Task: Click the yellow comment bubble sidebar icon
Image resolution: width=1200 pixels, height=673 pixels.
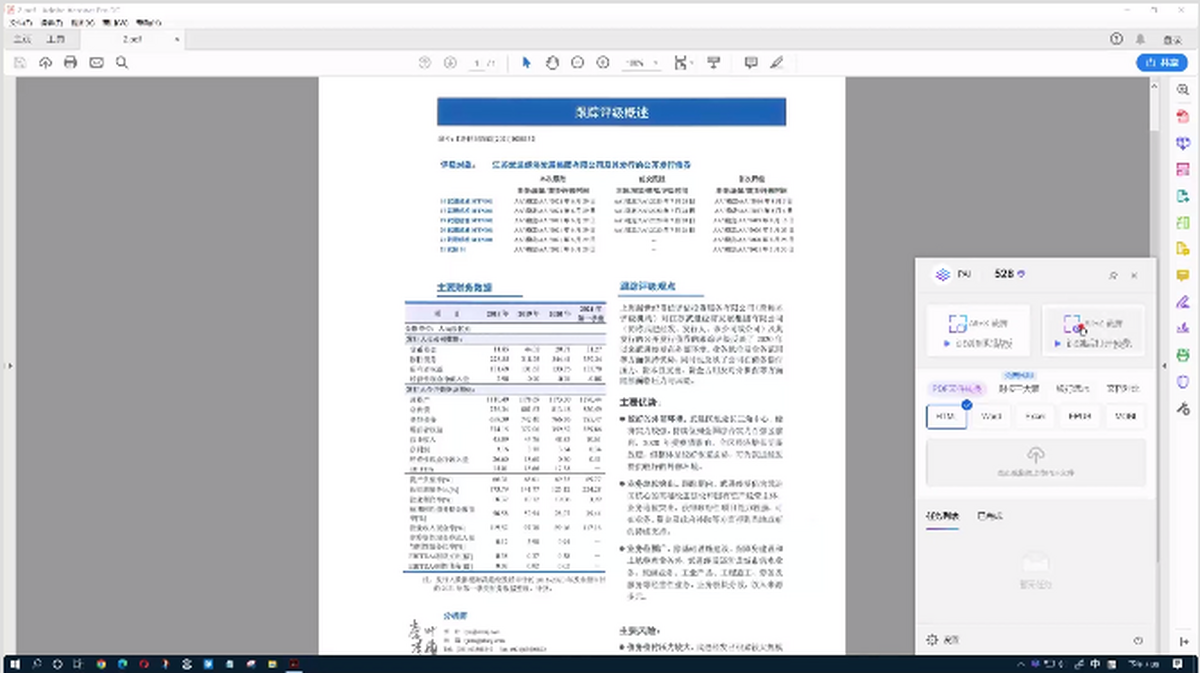Action: (x=1183, y=275)
